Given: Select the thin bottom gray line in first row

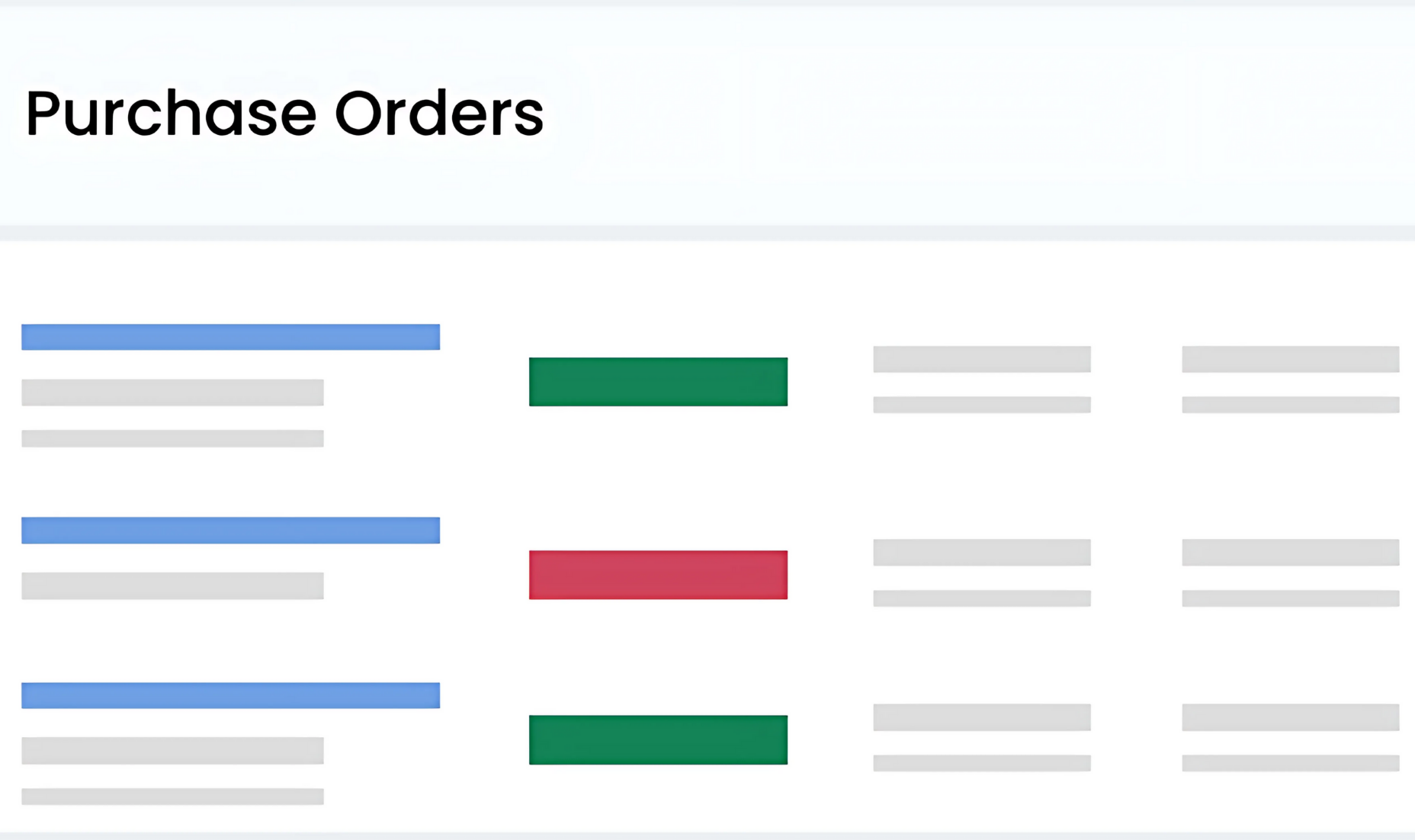Looking at the screenshot, I should [172, 438].
